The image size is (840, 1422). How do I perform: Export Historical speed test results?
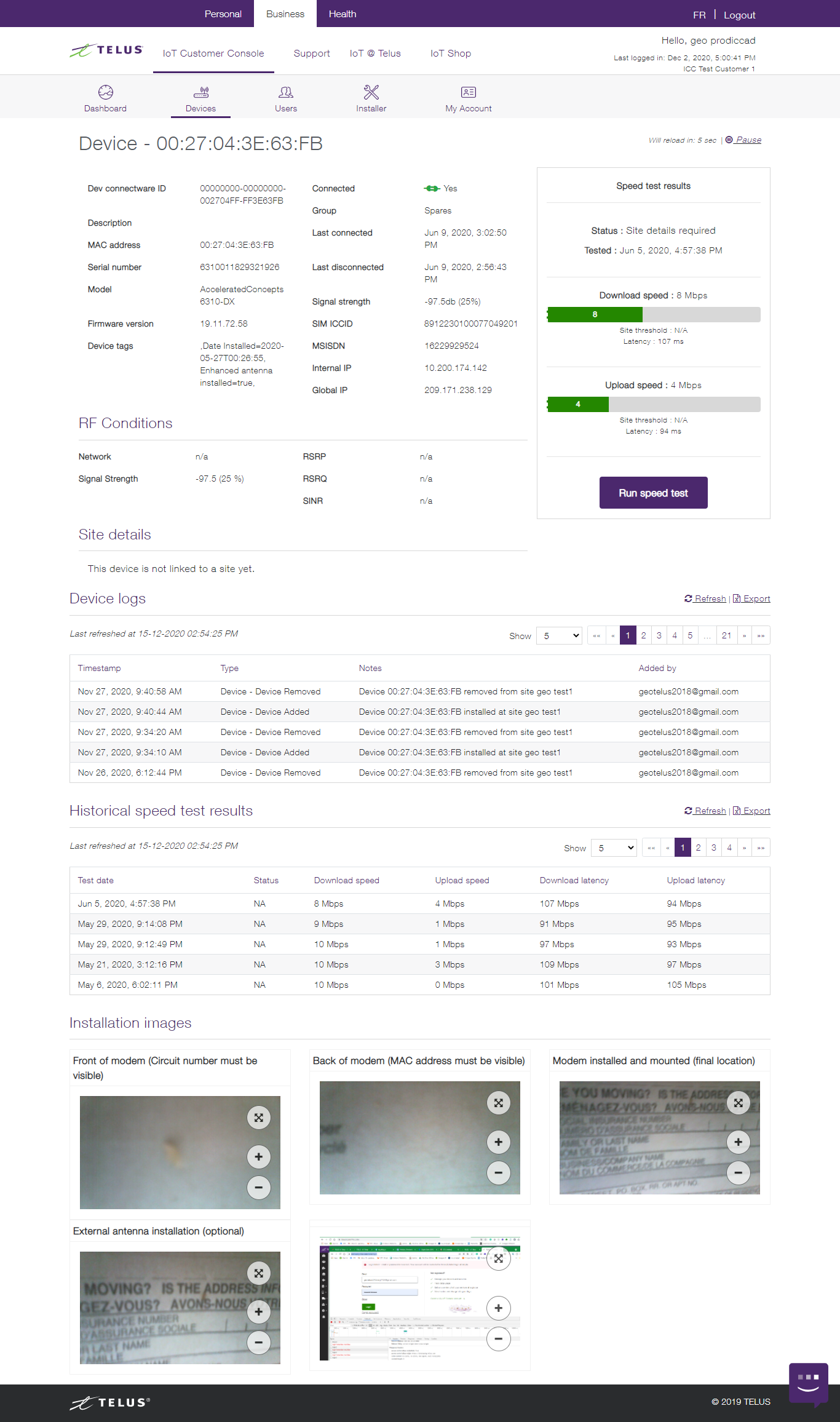pos(751,811)
